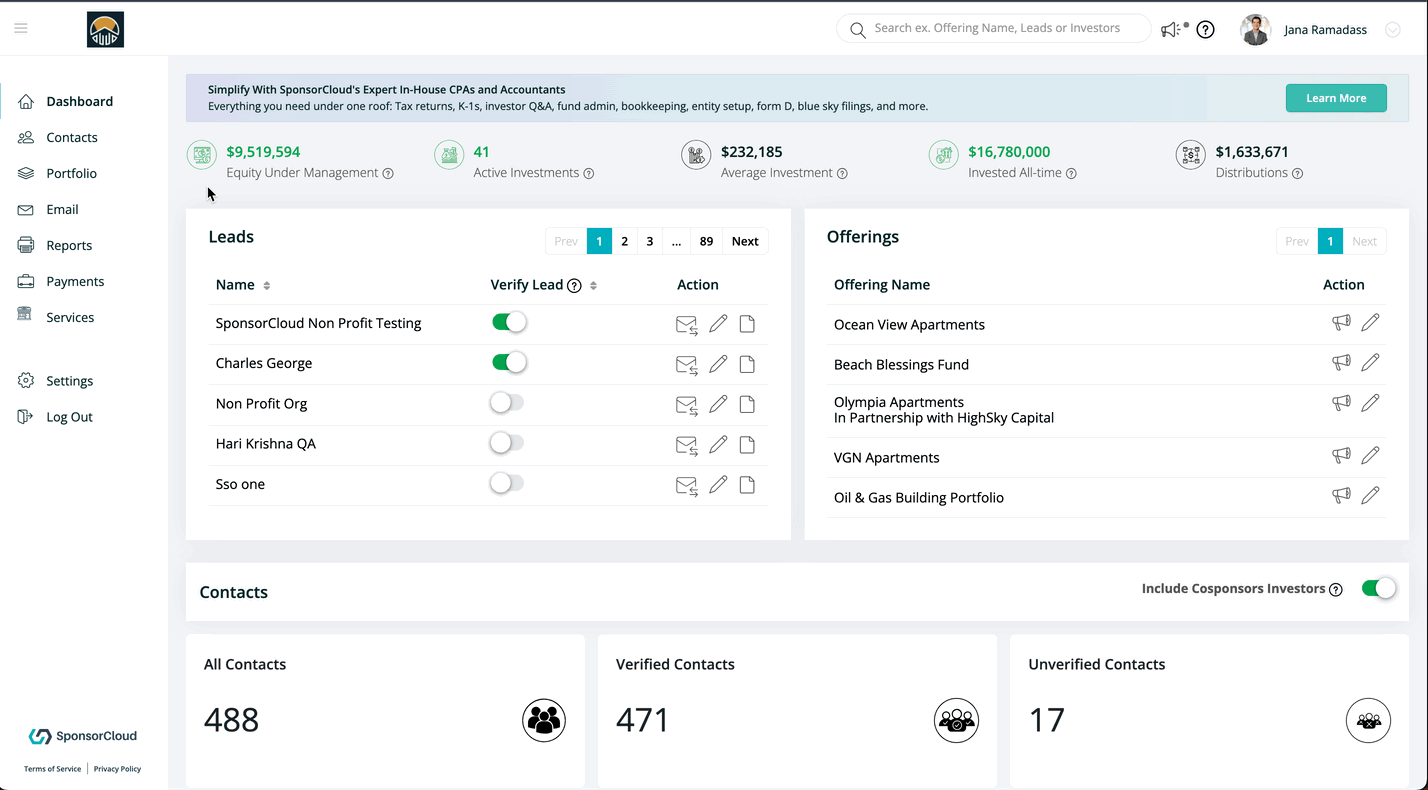Screen dimensions: 1428x790
Task: Open Portfolio in the sidebar
Action: (71, 173)
